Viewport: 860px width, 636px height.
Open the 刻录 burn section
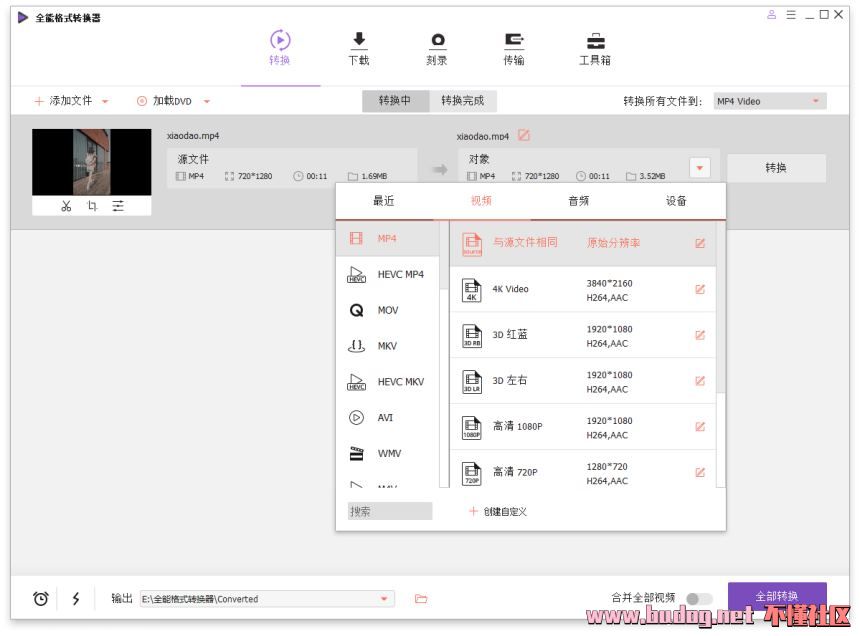click(x=436, y=48)
